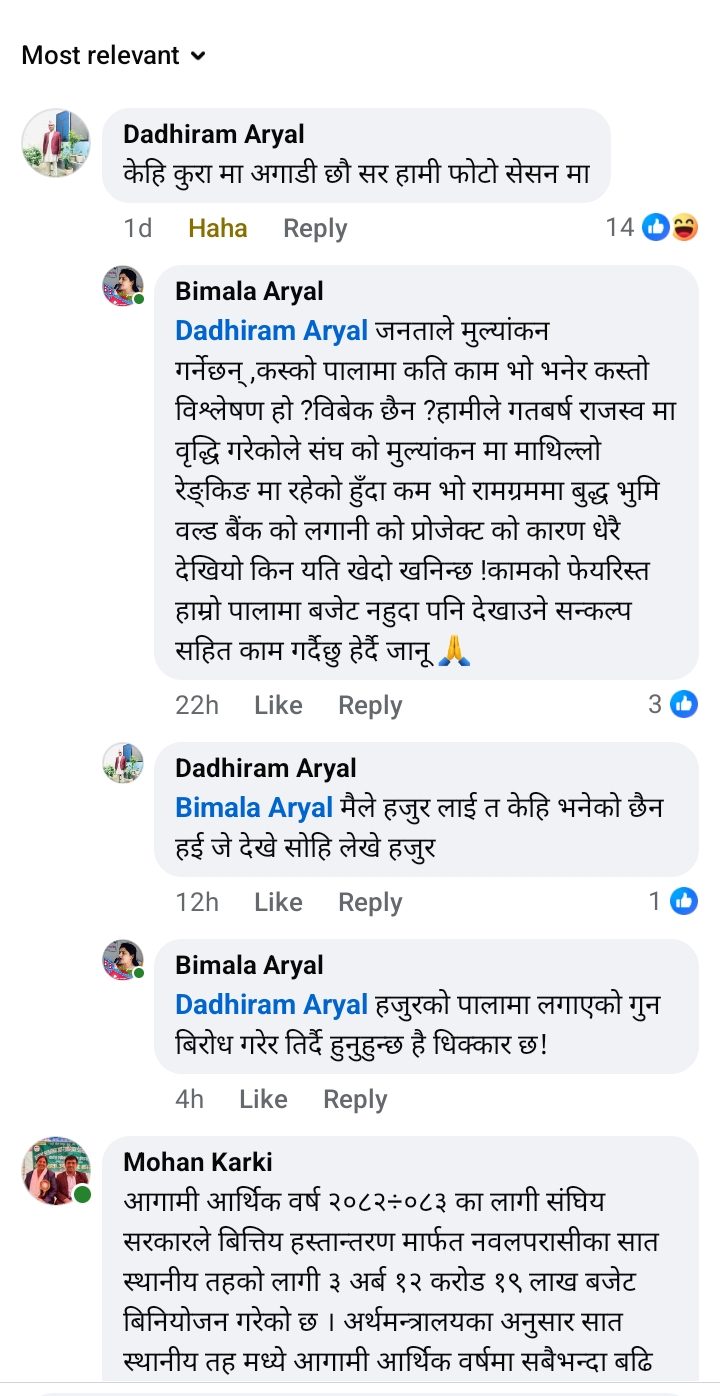Viewport: 720px width, 1396px height.
Task: Open the Most relevant sort dropdown
Action: [113, 55]
